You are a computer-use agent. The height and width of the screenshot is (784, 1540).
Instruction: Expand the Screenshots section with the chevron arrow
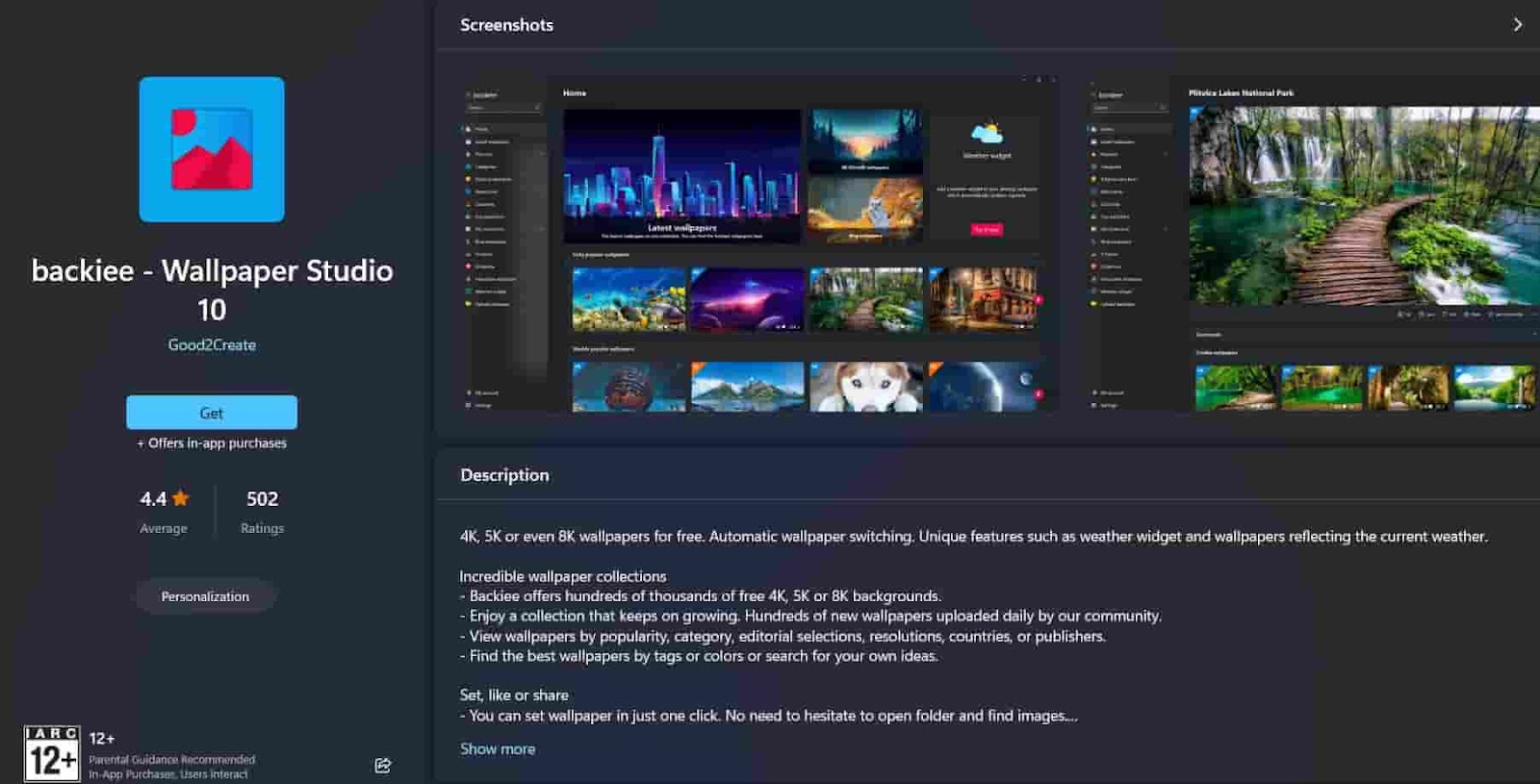[1518, 25]
